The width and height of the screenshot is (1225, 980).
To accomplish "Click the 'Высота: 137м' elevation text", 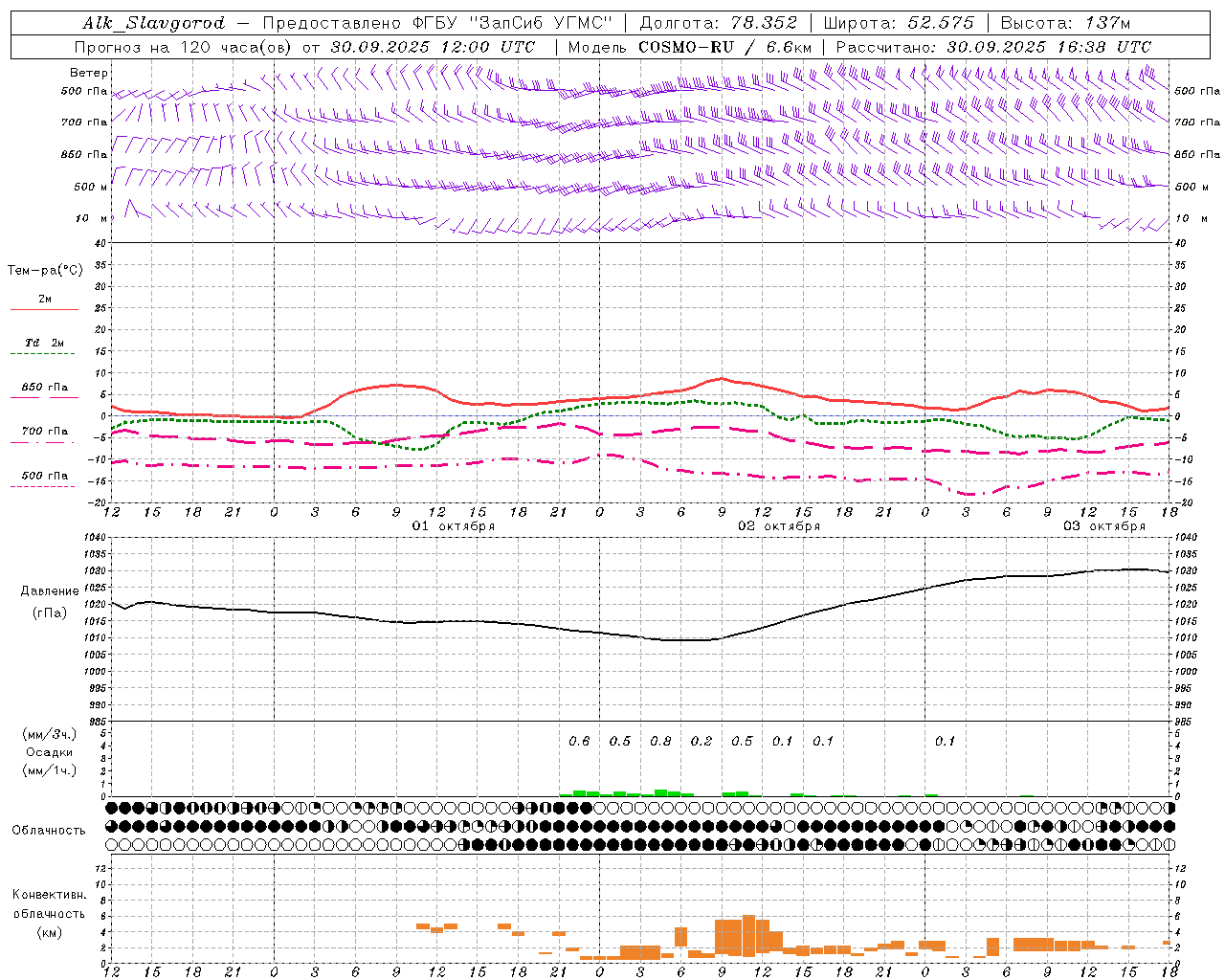I will point(1064,23).
